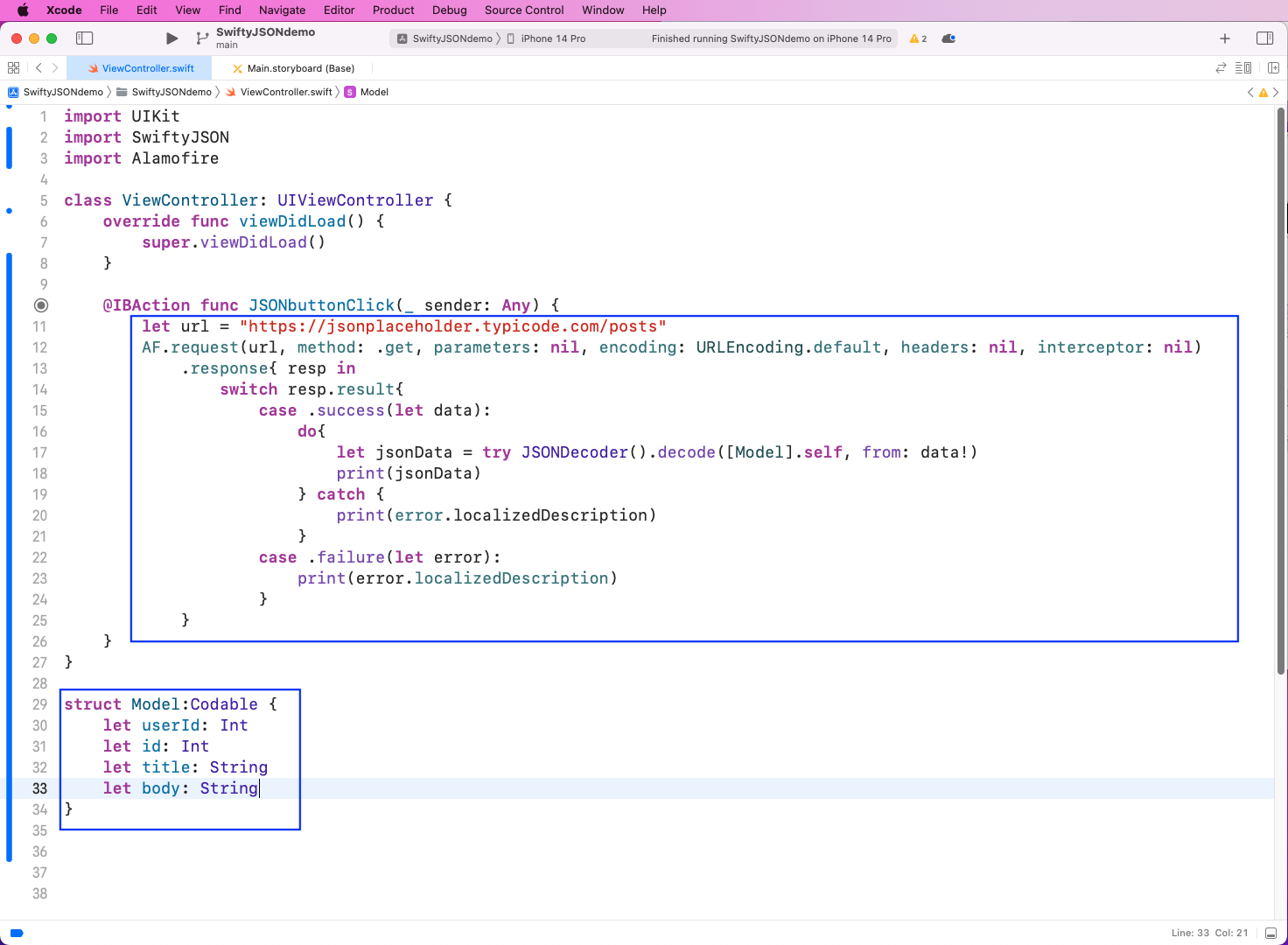Open the Product menu

click(x=394, y=10)
